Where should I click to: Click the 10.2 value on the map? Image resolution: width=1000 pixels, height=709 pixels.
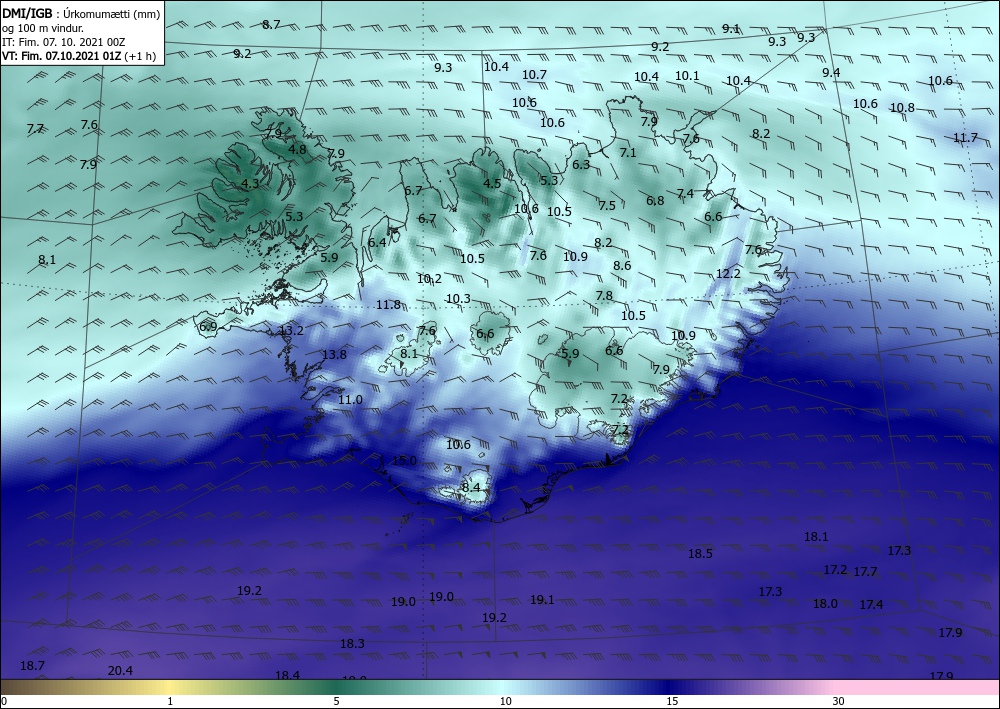[429, 279]
